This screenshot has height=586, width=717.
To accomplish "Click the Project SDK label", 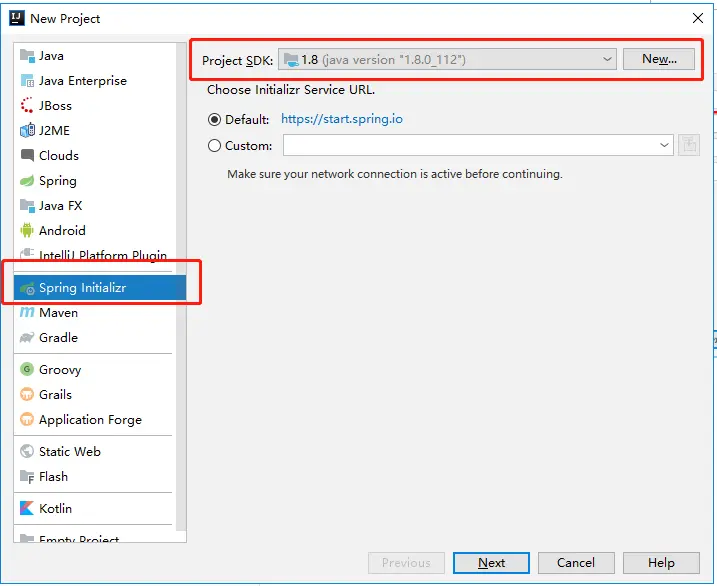I will pos(237,60).
